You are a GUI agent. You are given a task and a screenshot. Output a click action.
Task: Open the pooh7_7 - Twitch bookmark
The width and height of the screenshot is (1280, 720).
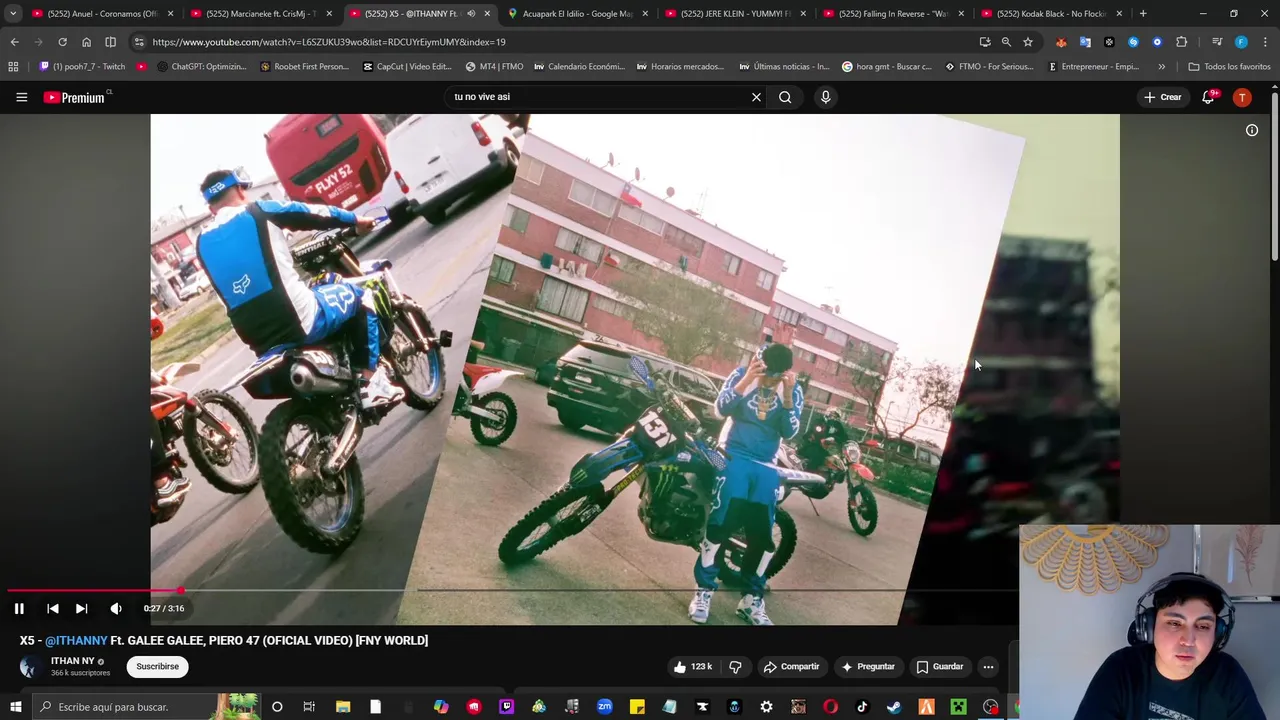coord(82,67)
